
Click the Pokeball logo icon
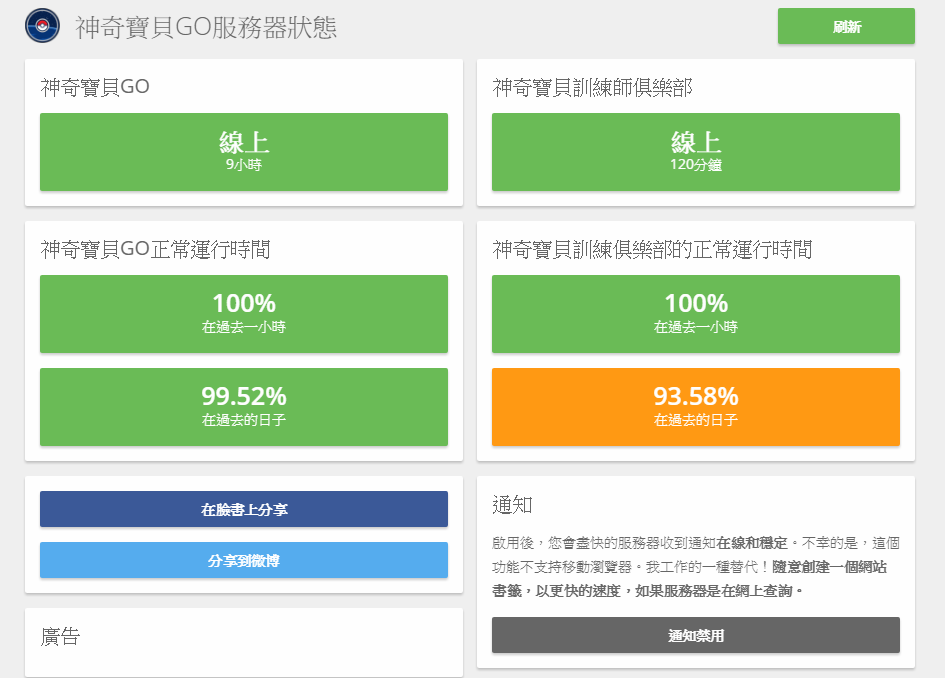43,27
